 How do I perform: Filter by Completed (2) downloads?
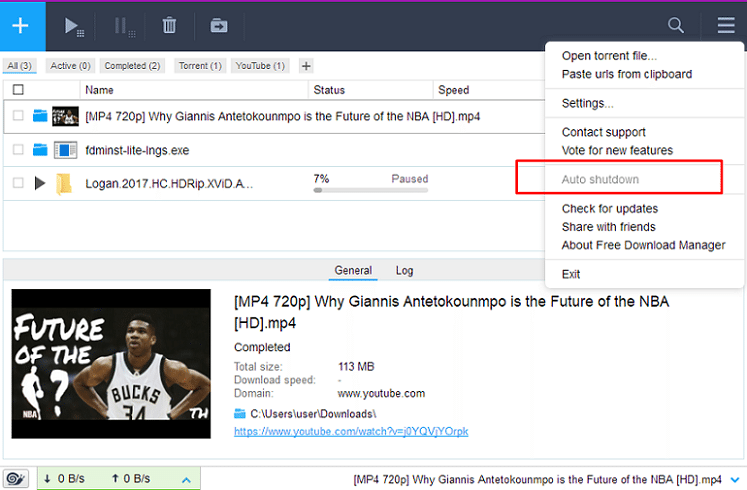132,66
